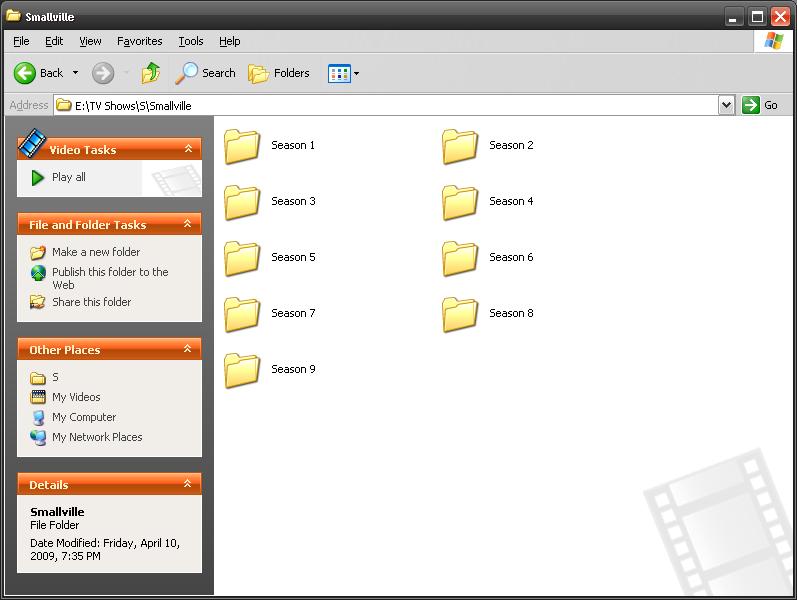Click the Season 1 folder name
The height and width of the screenshot is (600, 797).
tap(293, 145)
